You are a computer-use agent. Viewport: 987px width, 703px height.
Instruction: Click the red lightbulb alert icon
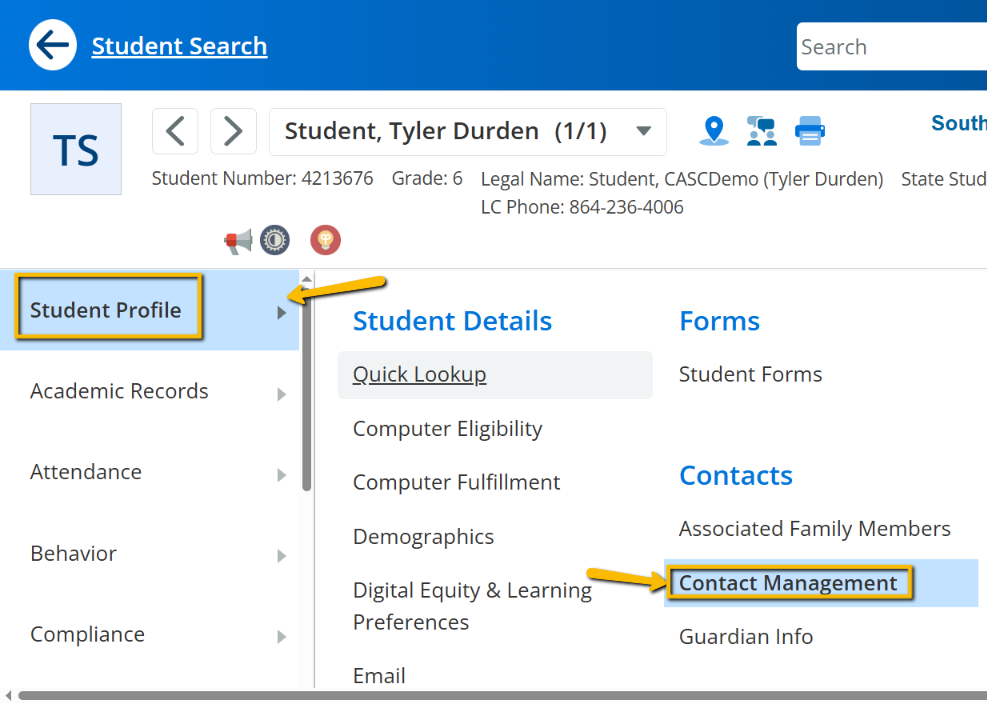click(325, 240)
